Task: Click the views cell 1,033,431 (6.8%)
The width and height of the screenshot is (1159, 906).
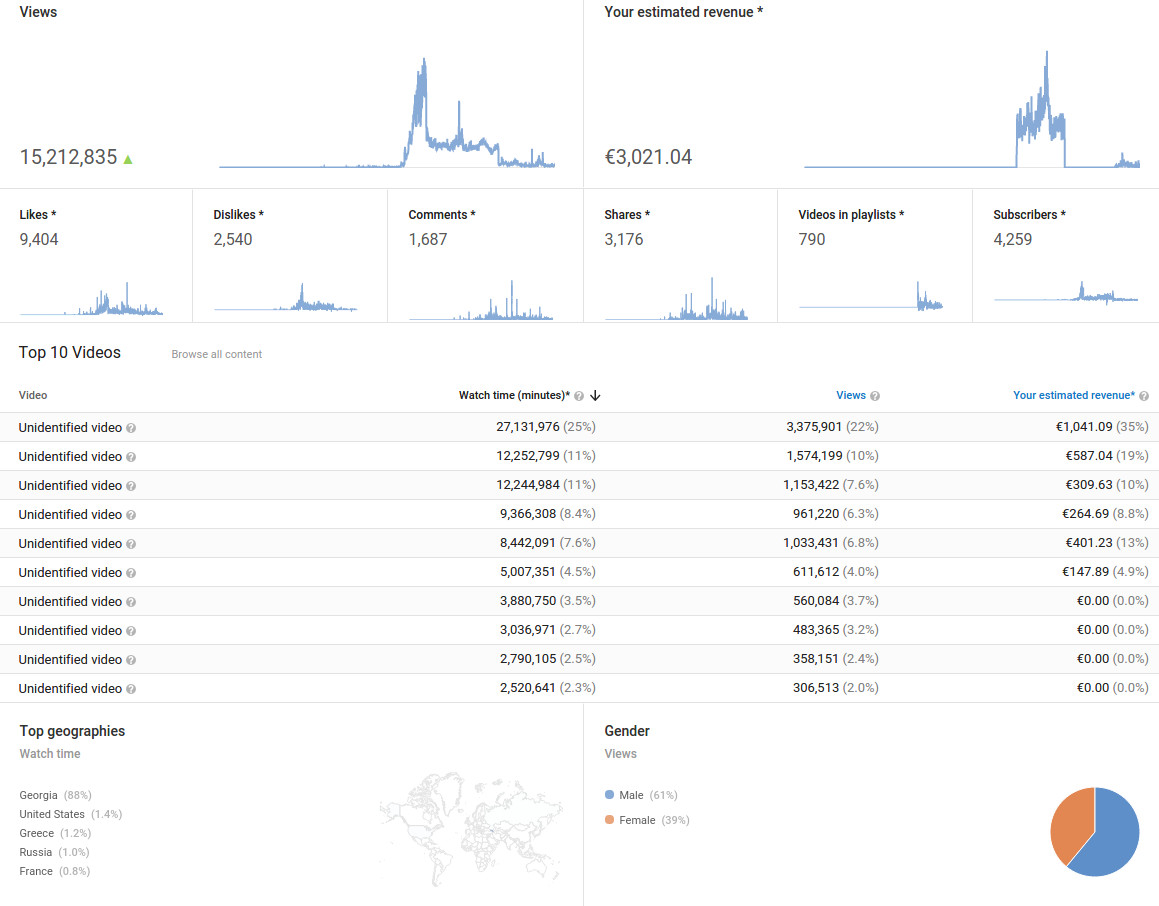Action: pyautogui.click(x=831, y=543)
